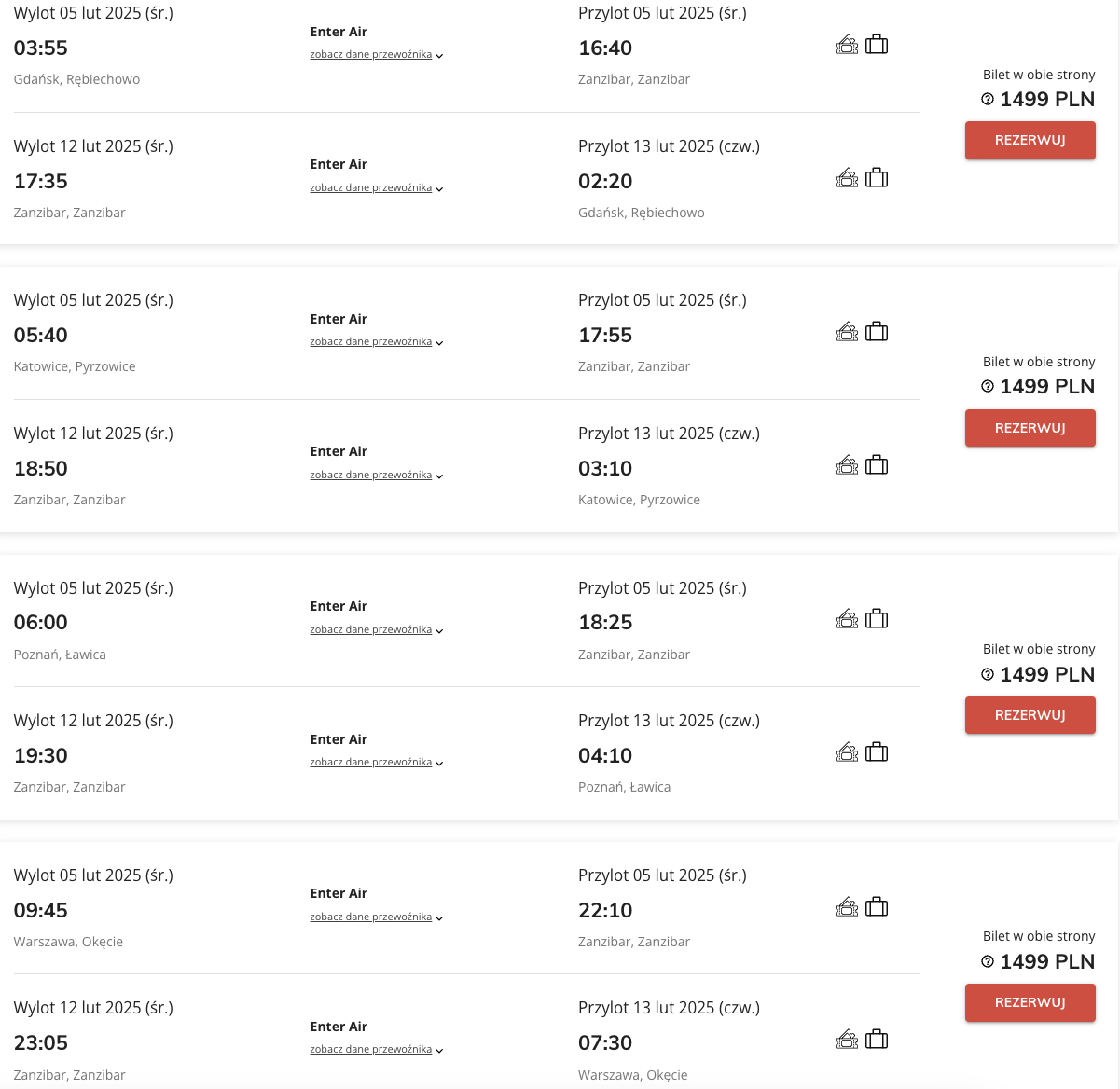This screenshot has height=1089, width=1120.
Task: Click meal icon on Gdańsk 03:55 departure
Action: pos(847,44)
